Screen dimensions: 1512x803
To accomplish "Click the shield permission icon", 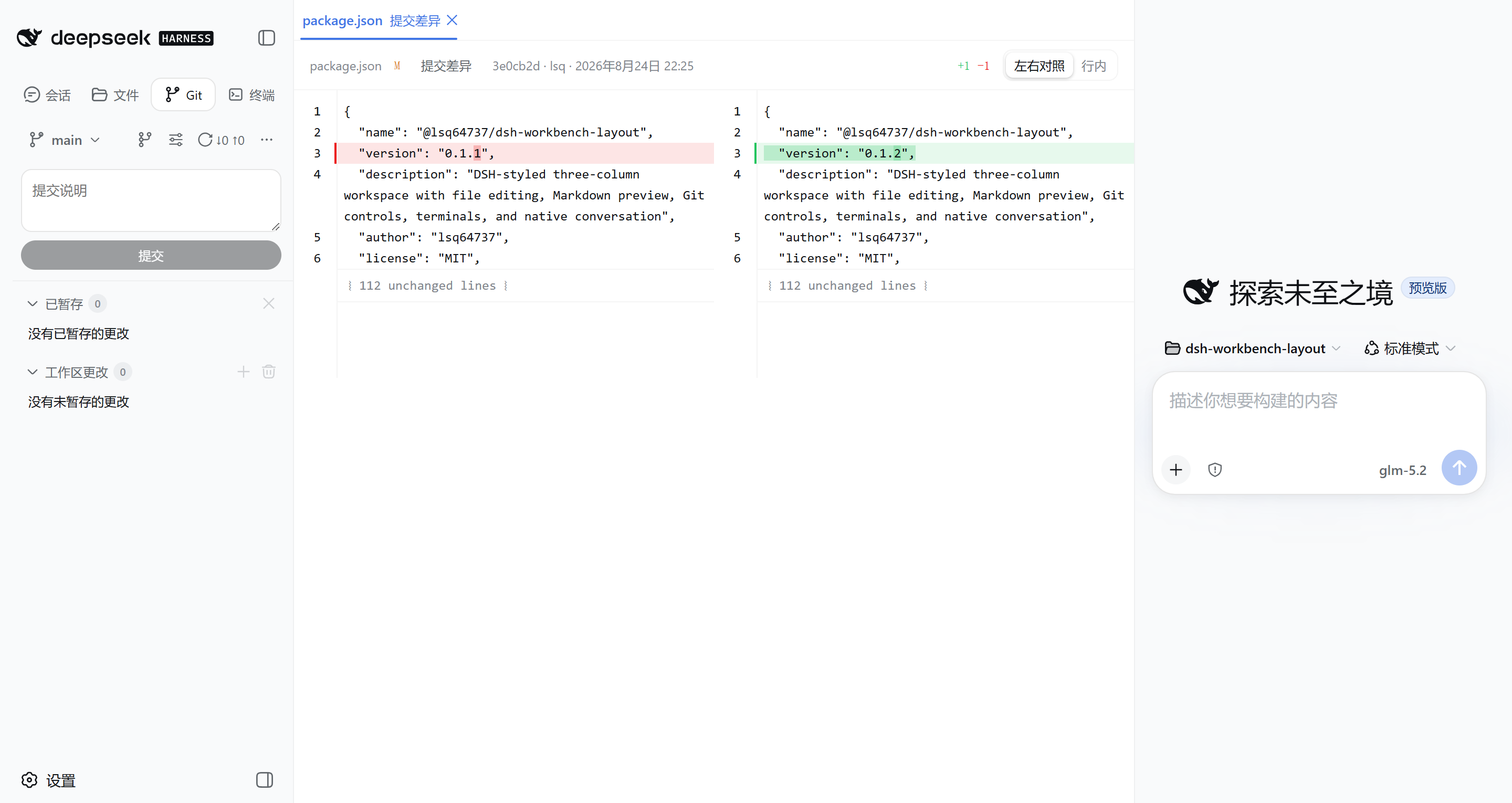I will [1215, 470].
